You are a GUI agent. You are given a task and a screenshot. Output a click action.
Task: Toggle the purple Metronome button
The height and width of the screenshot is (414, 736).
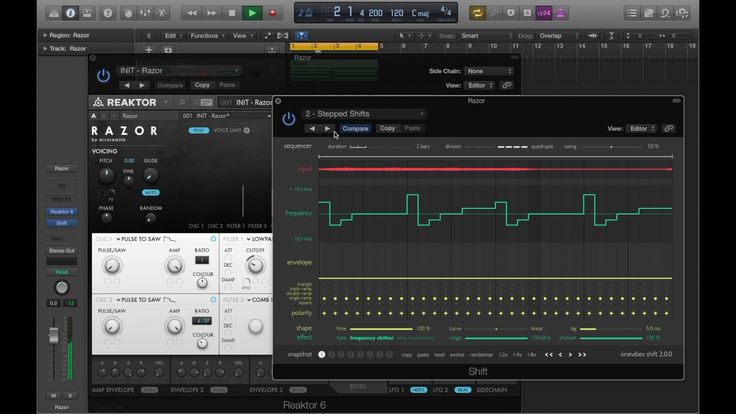560,13
